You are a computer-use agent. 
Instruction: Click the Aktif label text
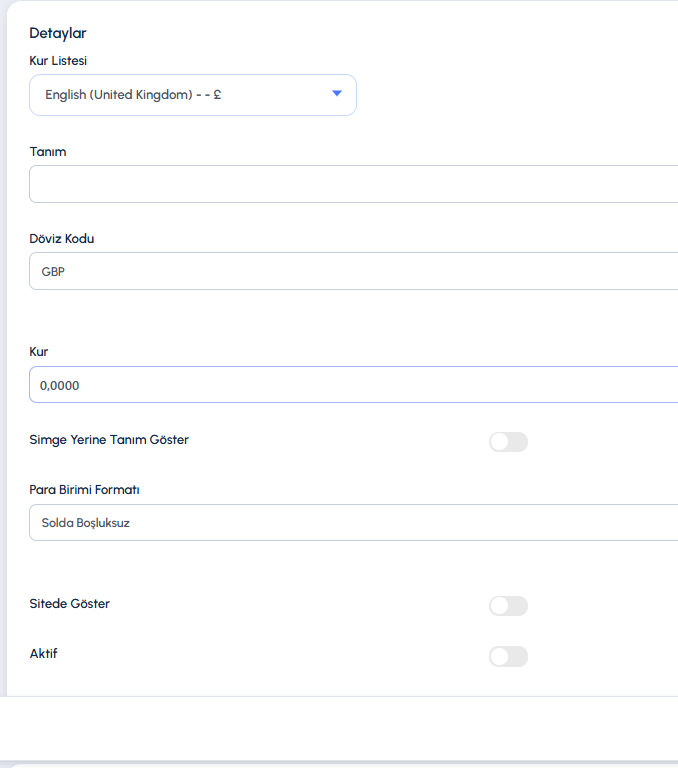(44, 653)
